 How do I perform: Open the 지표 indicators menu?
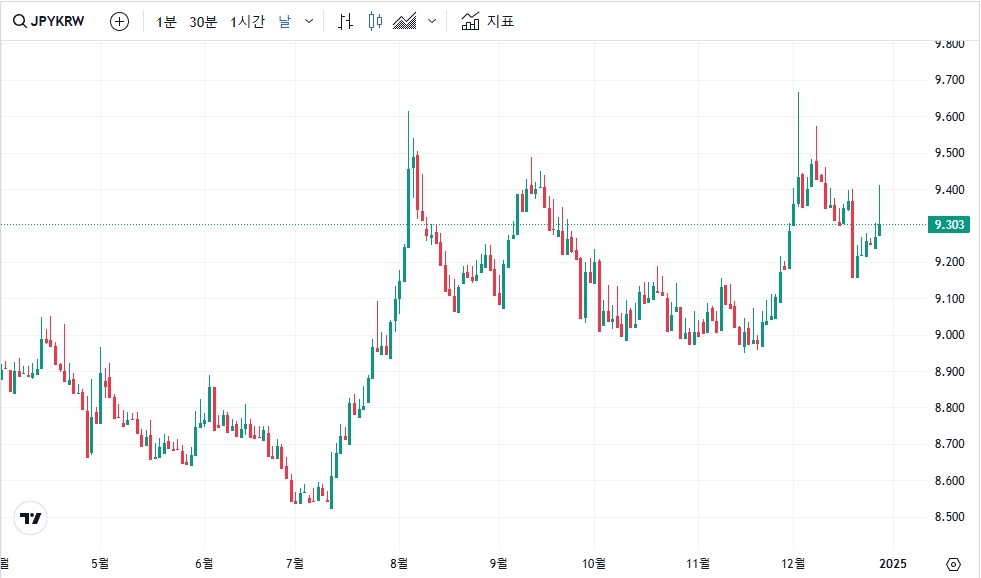point(487,22)
